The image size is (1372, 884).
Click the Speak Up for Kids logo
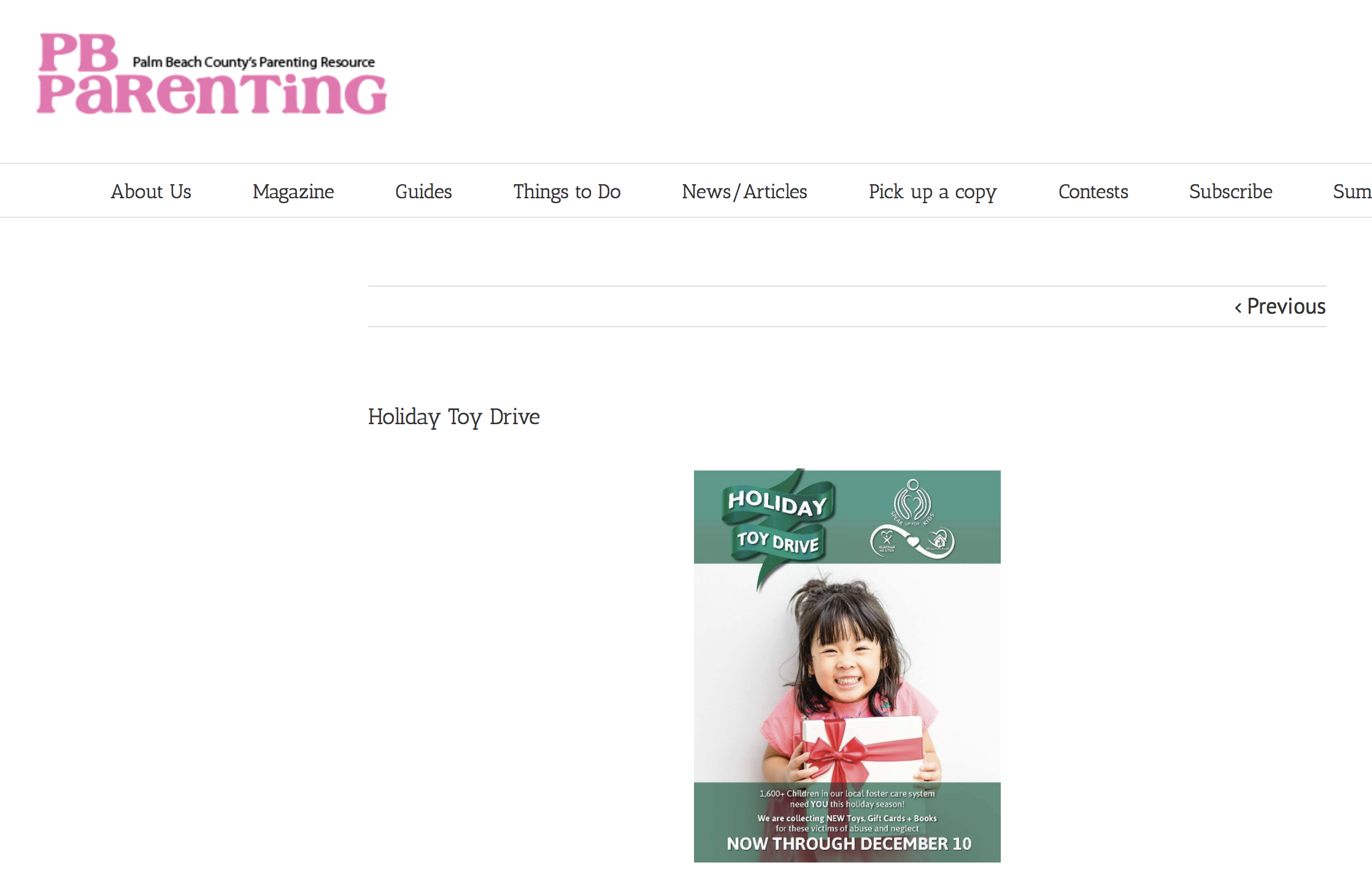912,503
